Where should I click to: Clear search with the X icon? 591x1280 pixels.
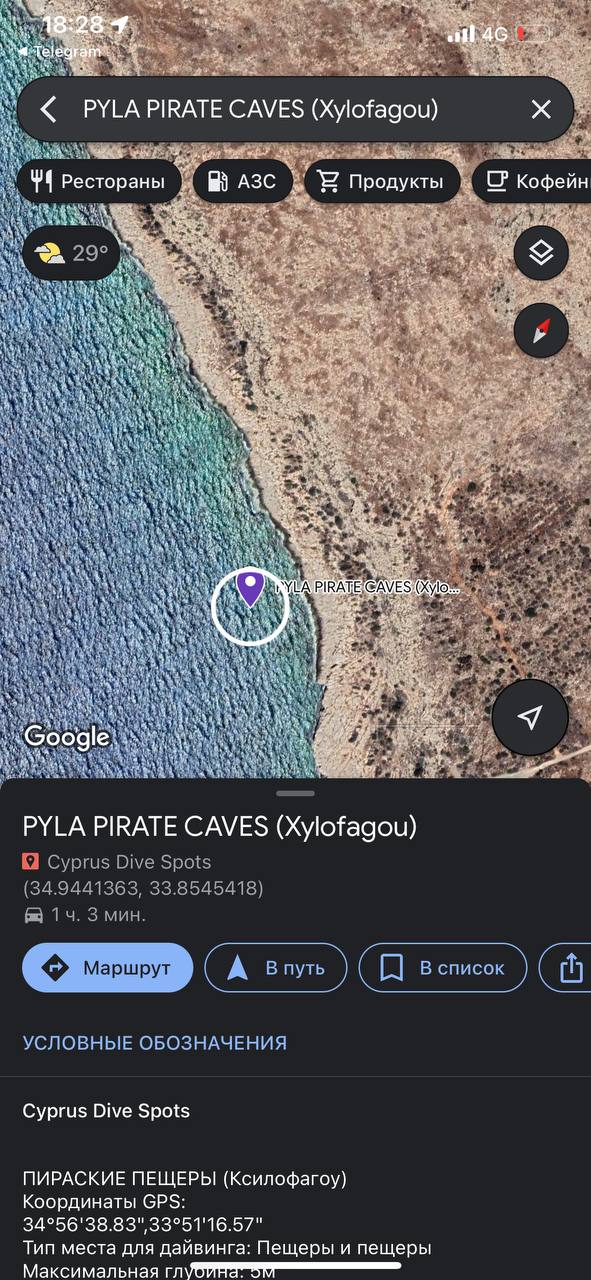click(541, 109)
